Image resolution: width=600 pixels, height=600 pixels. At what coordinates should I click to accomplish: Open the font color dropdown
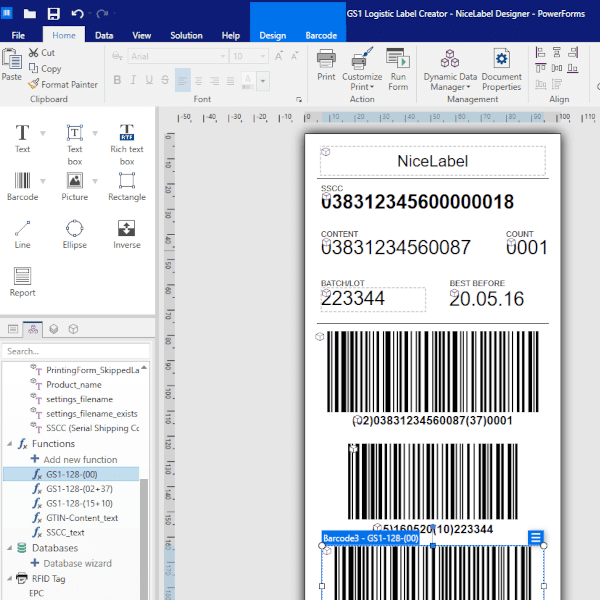(263, 81)
